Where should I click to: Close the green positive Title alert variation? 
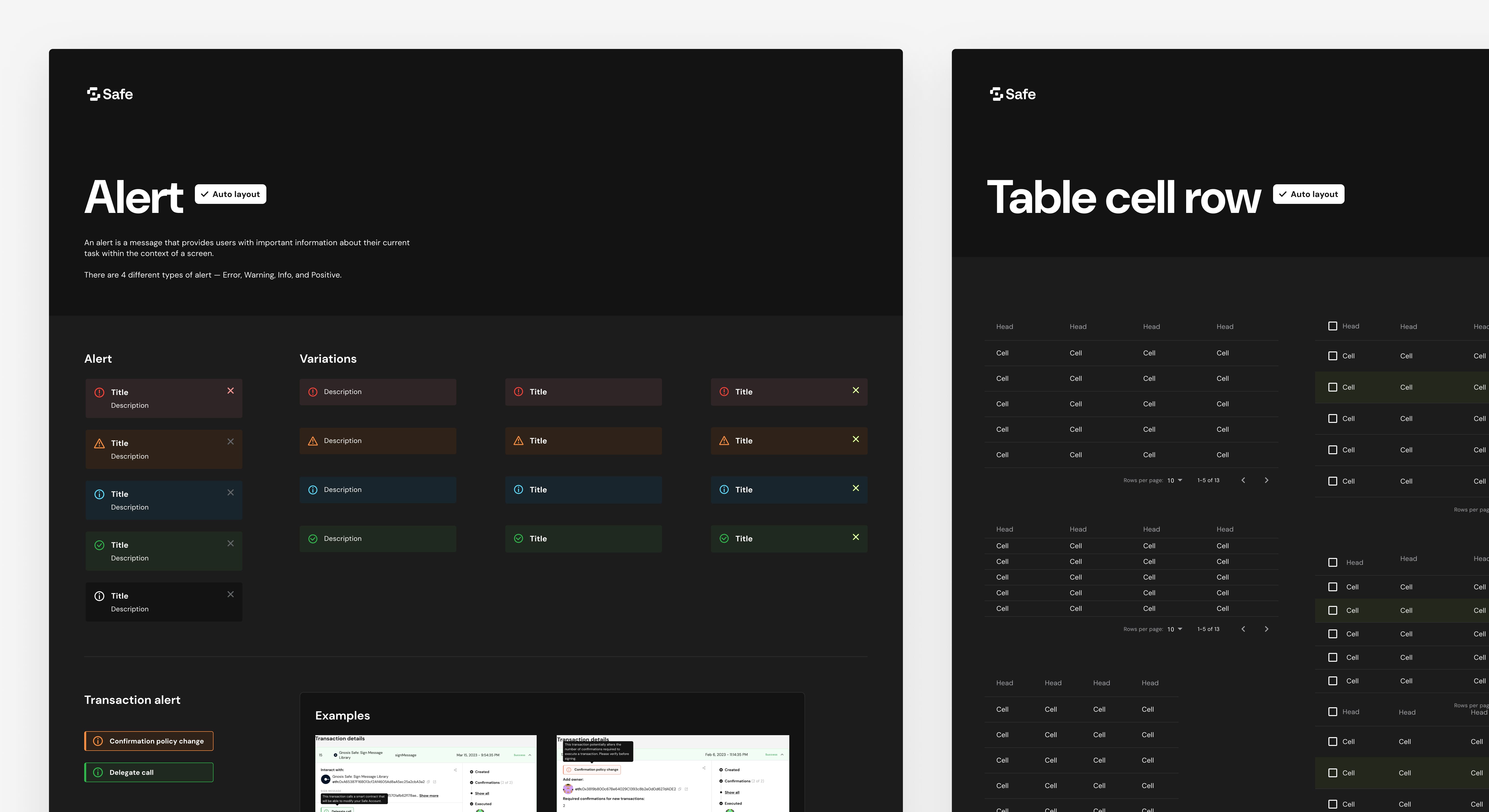[x=855, y=537]
